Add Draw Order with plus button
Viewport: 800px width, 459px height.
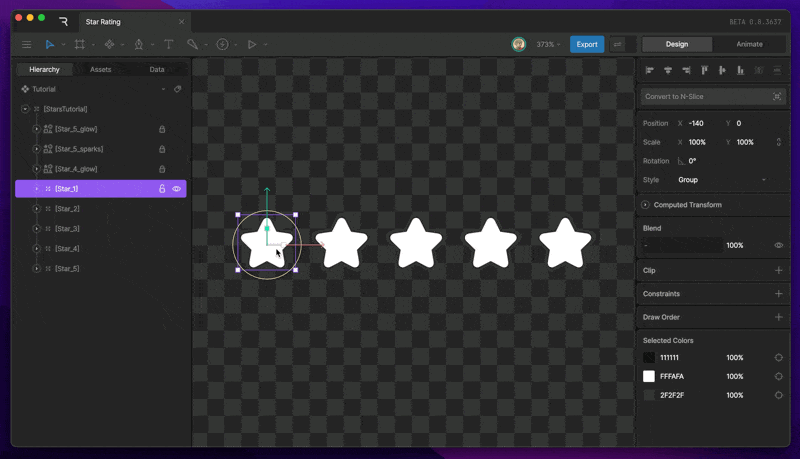click(x=779, y=317)
